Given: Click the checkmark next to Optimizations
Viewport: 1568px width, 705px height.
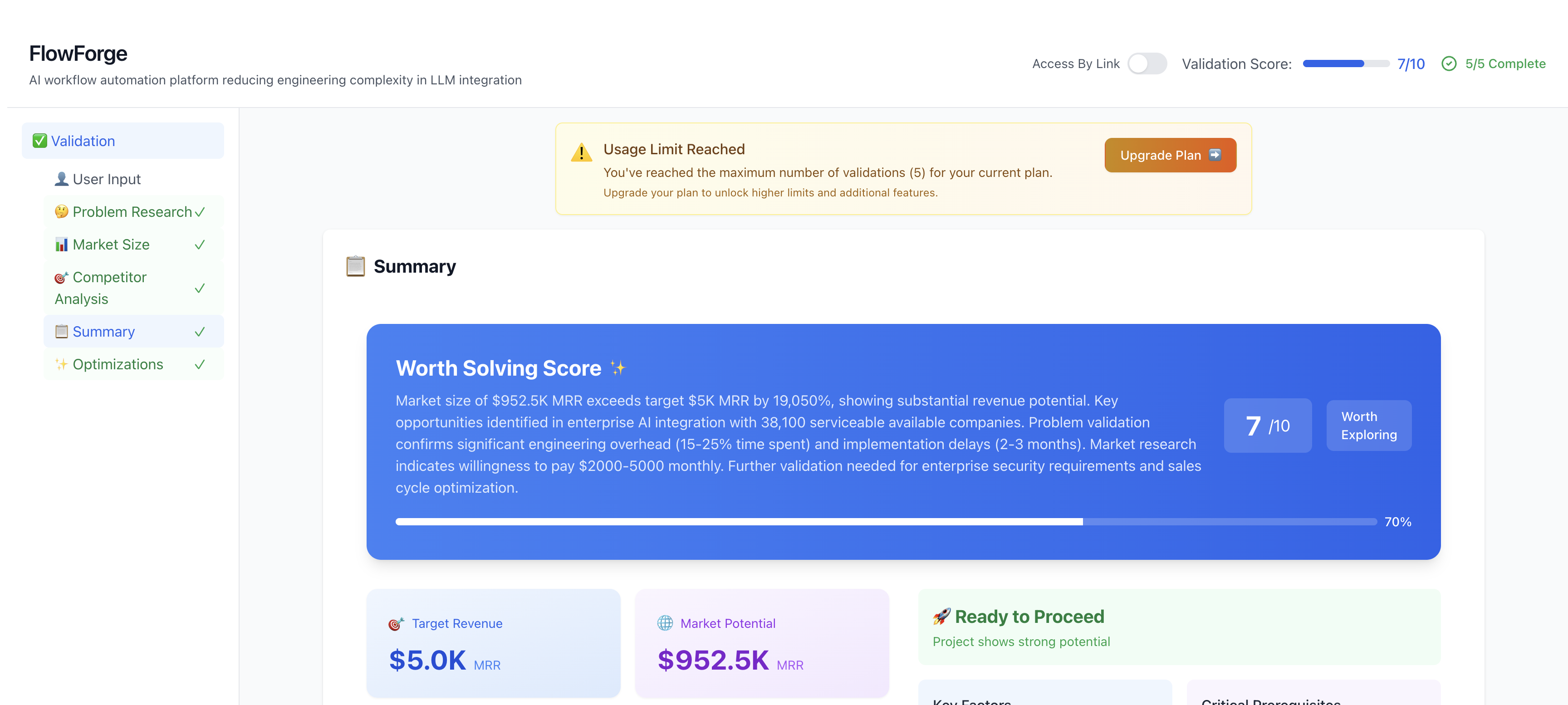Looking at the screenshot, I should tap(200, 364).
